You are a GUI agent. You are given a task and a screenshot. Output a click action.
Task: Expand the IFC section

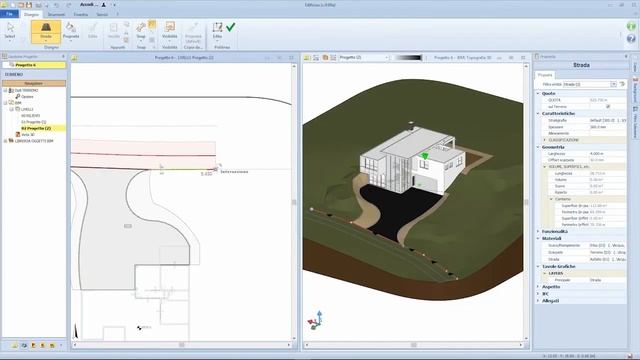pyautogui.click(x=538, y=294)
